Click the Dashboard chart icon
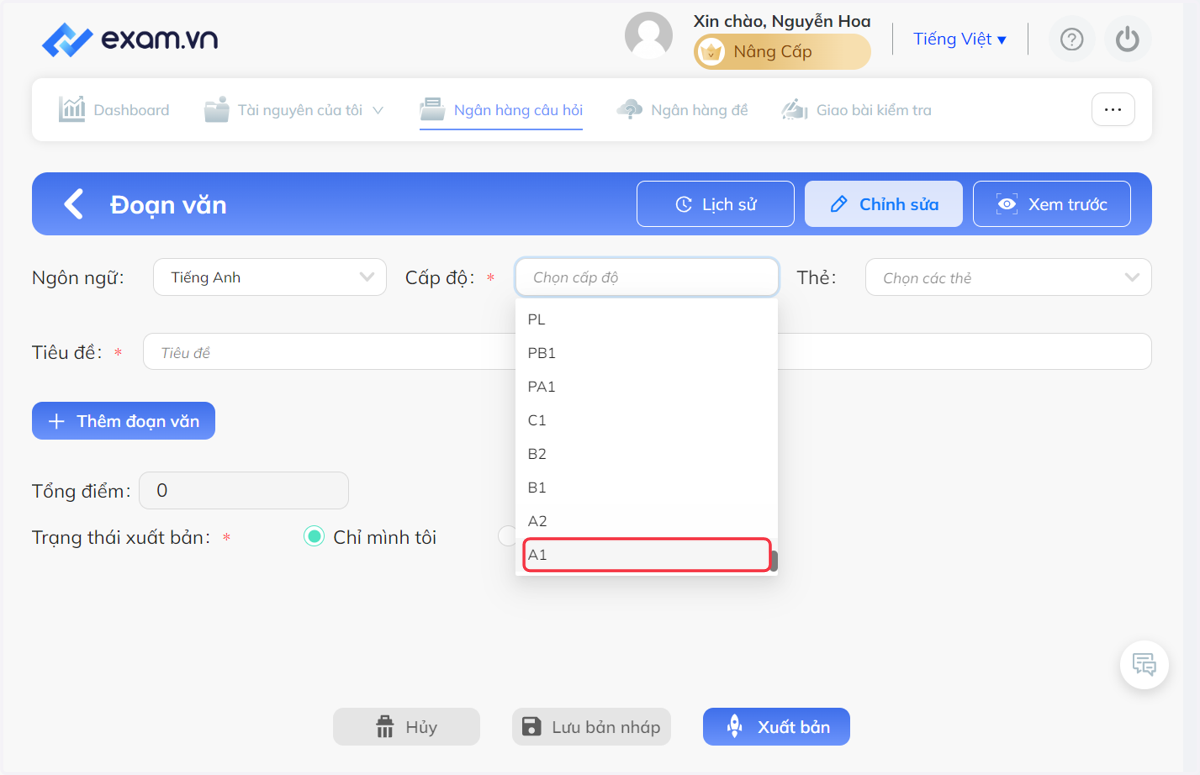The height and width of the screenshot is (775, 1200). click(x=72, y=109)
